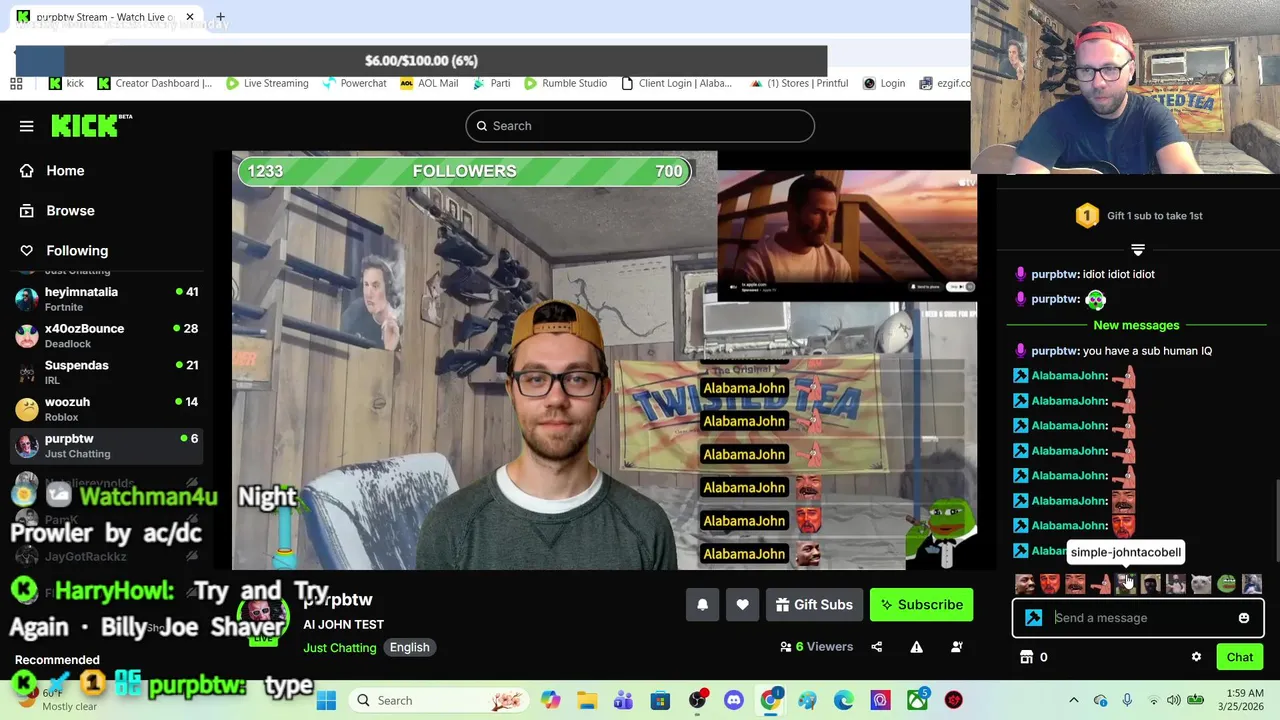Open the Stores | Printful bookmark
1280x720 pixels.
[799, 83]
